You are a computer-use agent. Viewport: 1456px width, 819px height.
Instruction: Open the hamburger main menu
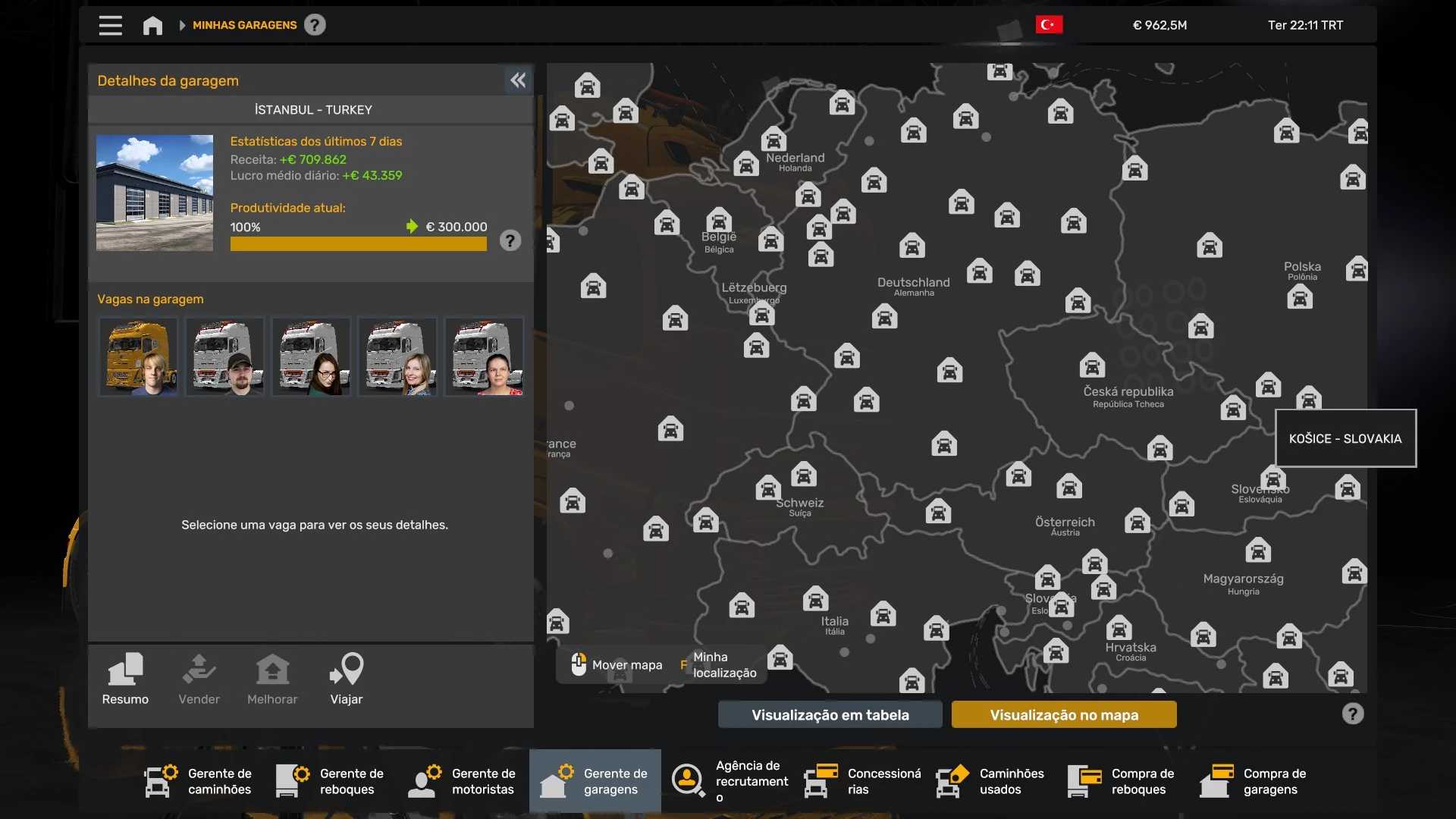click(x=110, y=25)
